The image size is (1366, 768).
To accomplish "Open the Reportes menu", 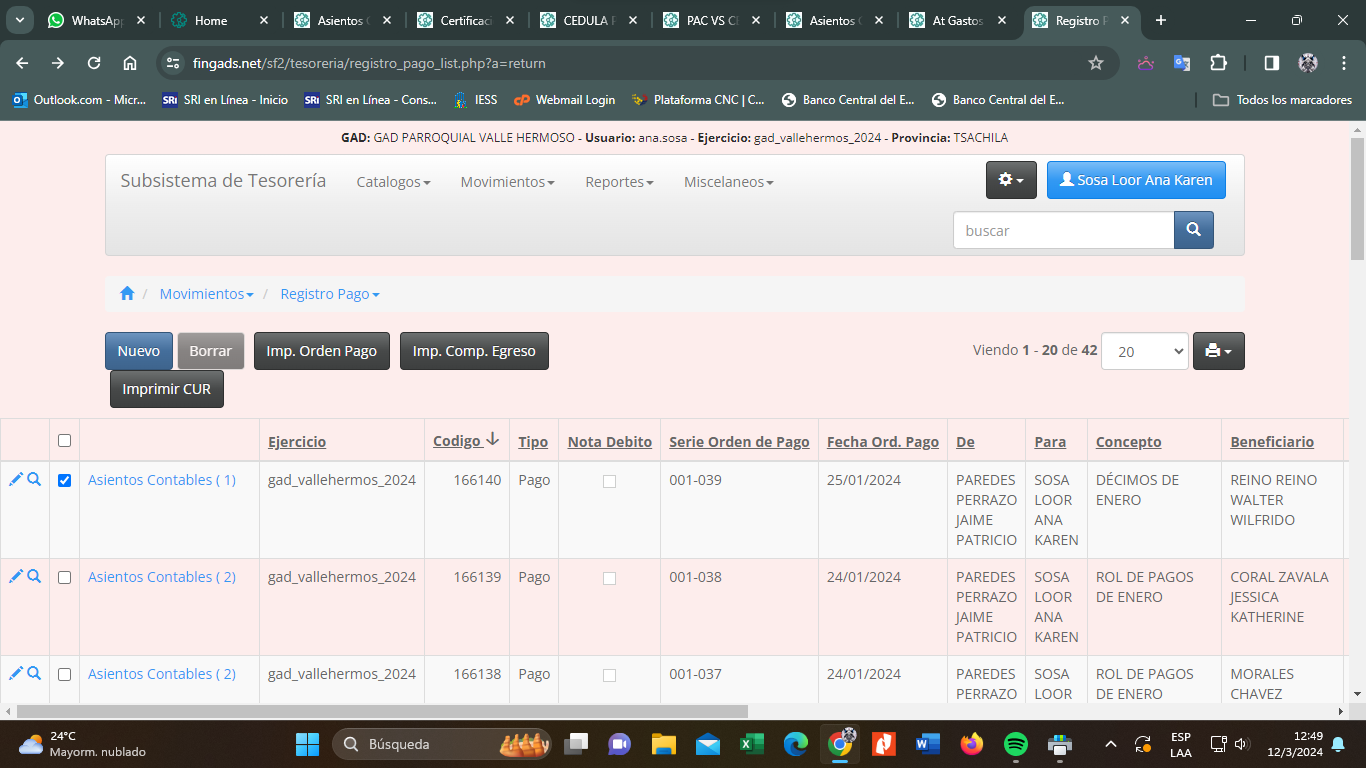I will pyautogui.click(x=619, y=182).
